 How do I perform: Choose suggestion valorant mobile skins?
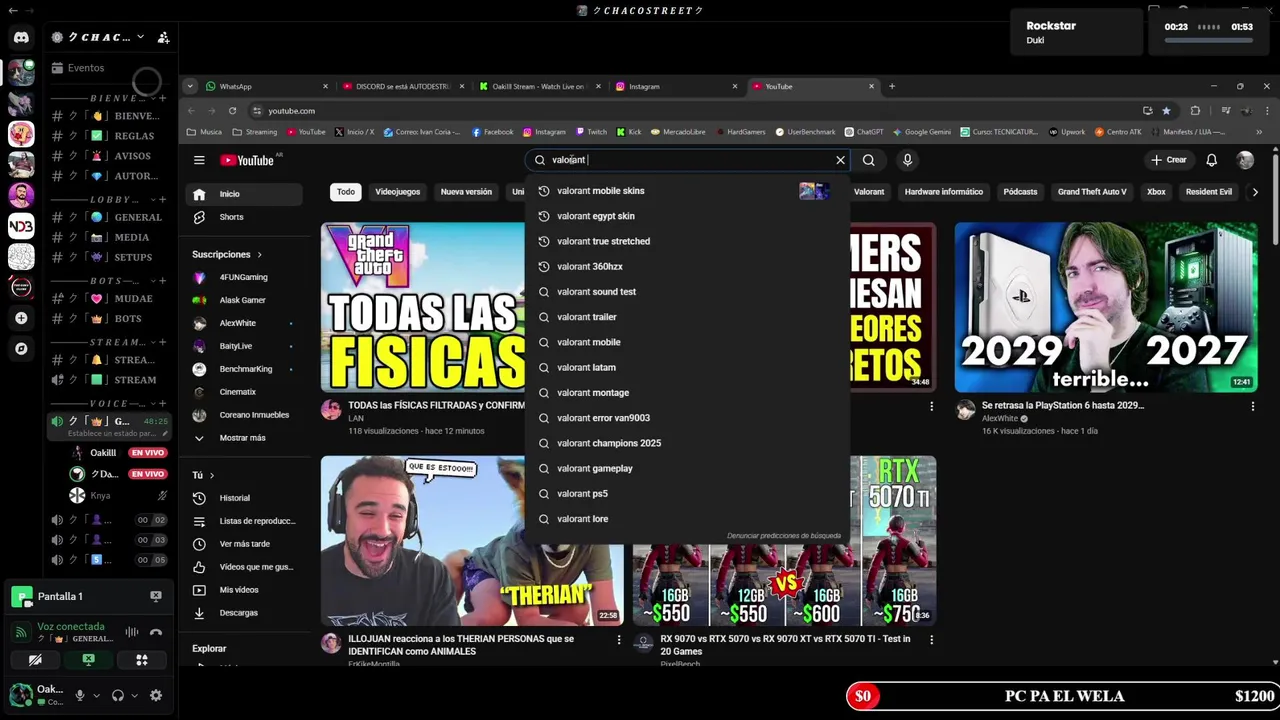click(688, 191)
